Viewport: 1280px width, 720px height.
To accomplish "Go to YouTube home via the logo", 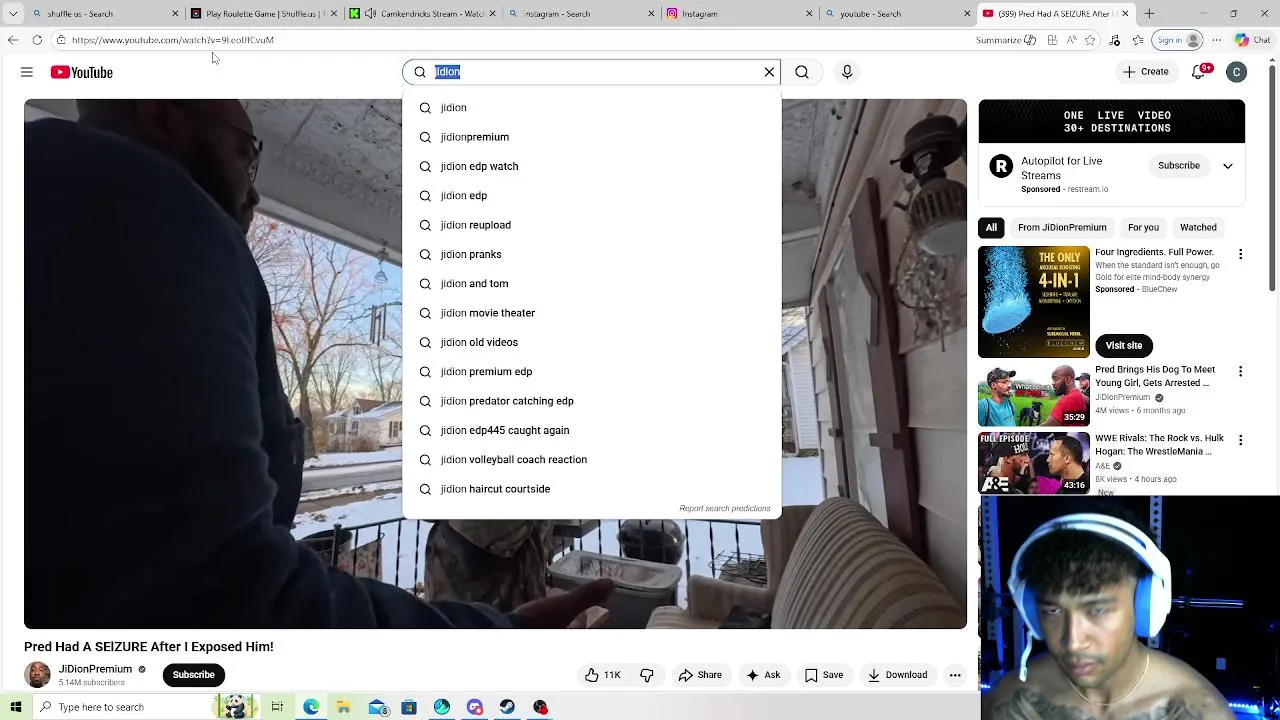I will point(82,72).
